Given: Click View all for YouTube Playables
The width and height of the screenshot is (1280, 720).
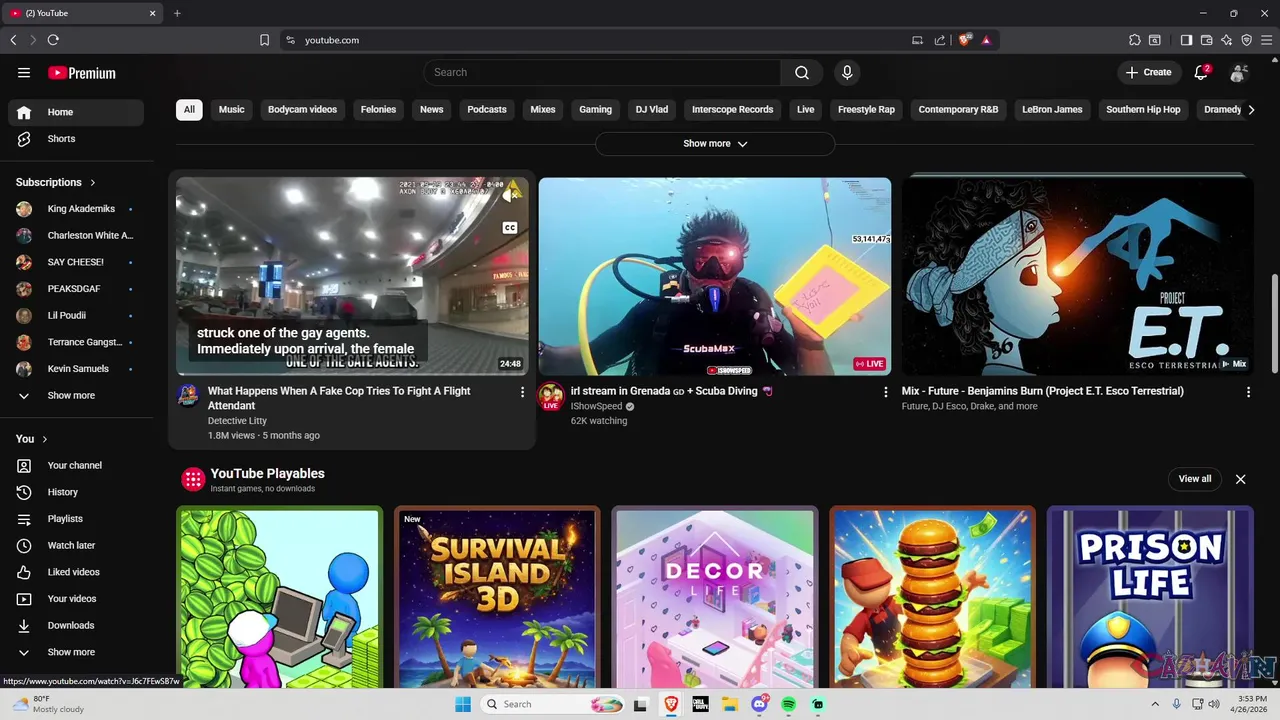Looking at the screenshot, I should [x=1194, y=479].
